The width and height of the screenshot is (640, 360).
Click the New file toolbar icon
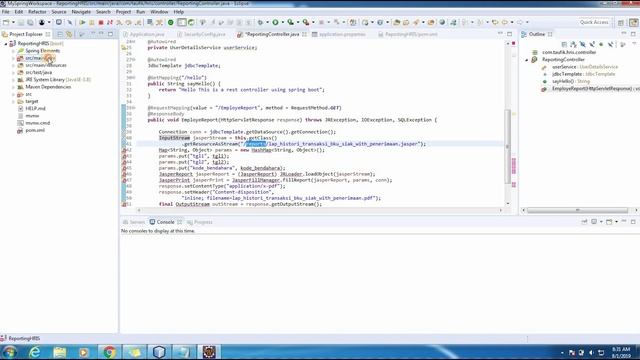pyautogui.click(x=6, y=22)
